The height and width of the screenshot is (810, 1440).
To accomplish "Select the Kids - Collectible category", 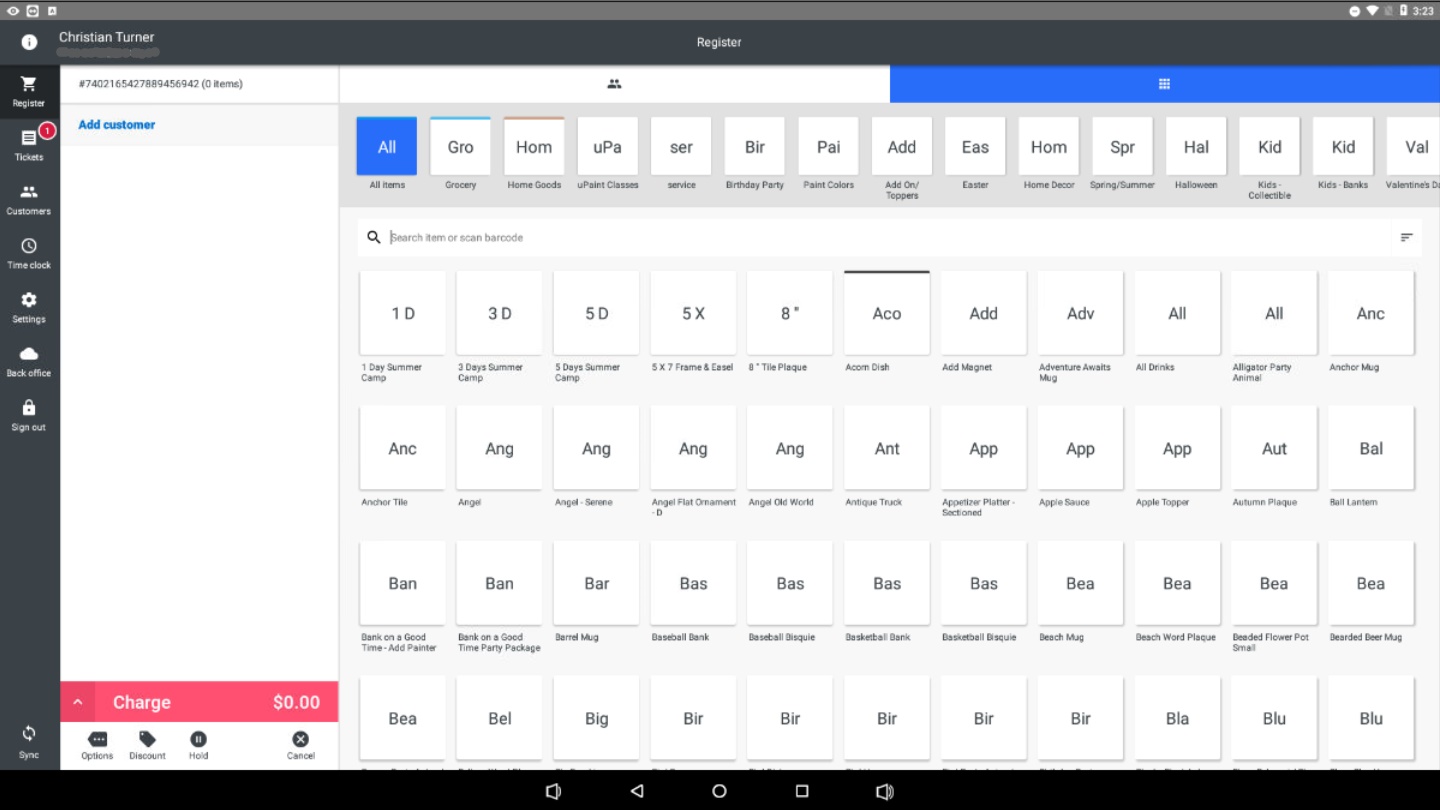I will [1270, 158].
